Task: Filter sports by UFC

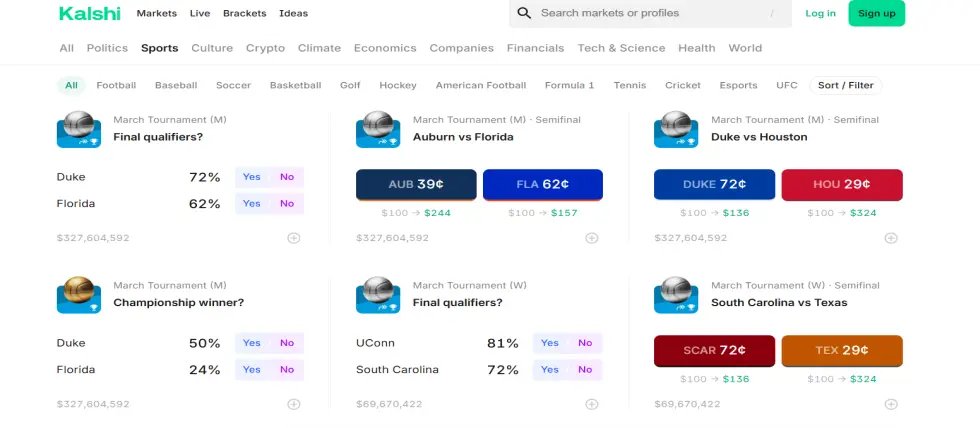Action: click(787, 86)
